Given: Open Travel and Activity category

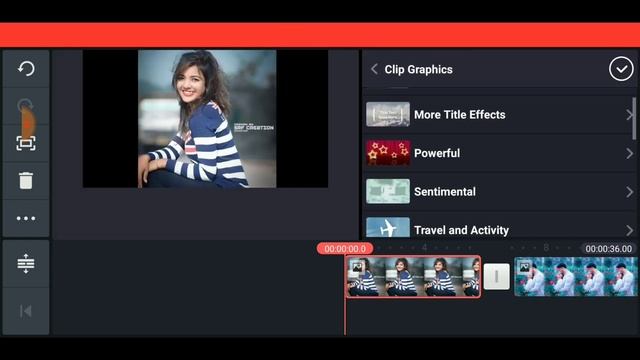Looking at the screenshot, I should (500, 227).
